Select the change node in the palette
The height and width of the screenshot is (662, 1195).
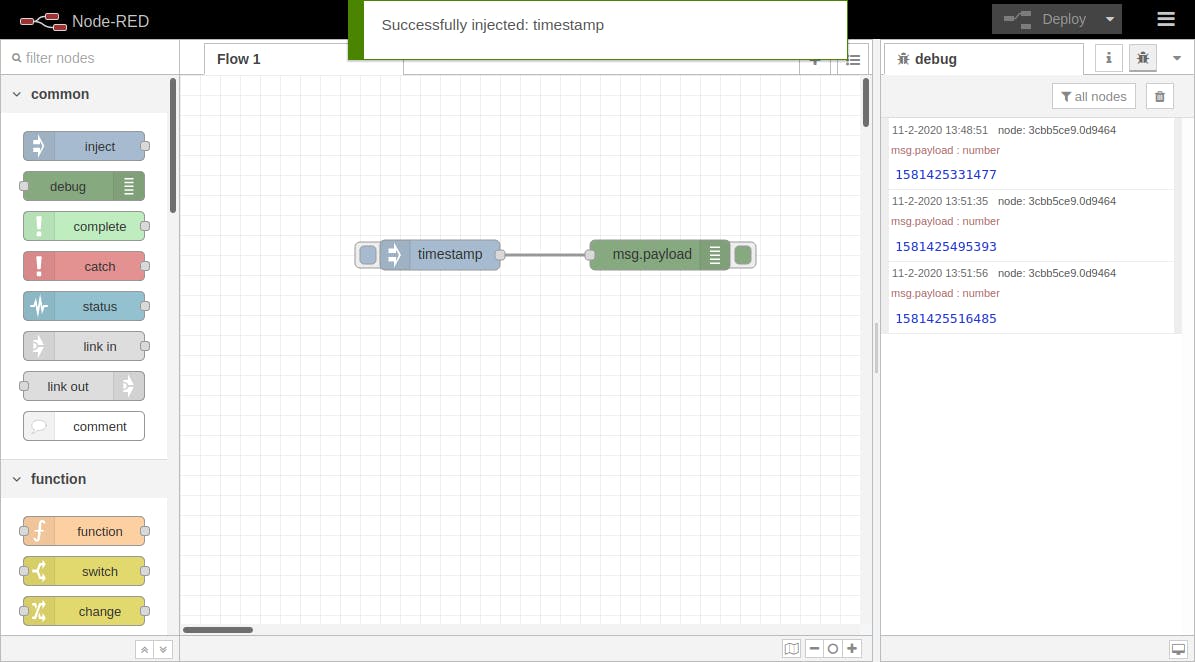84,611
